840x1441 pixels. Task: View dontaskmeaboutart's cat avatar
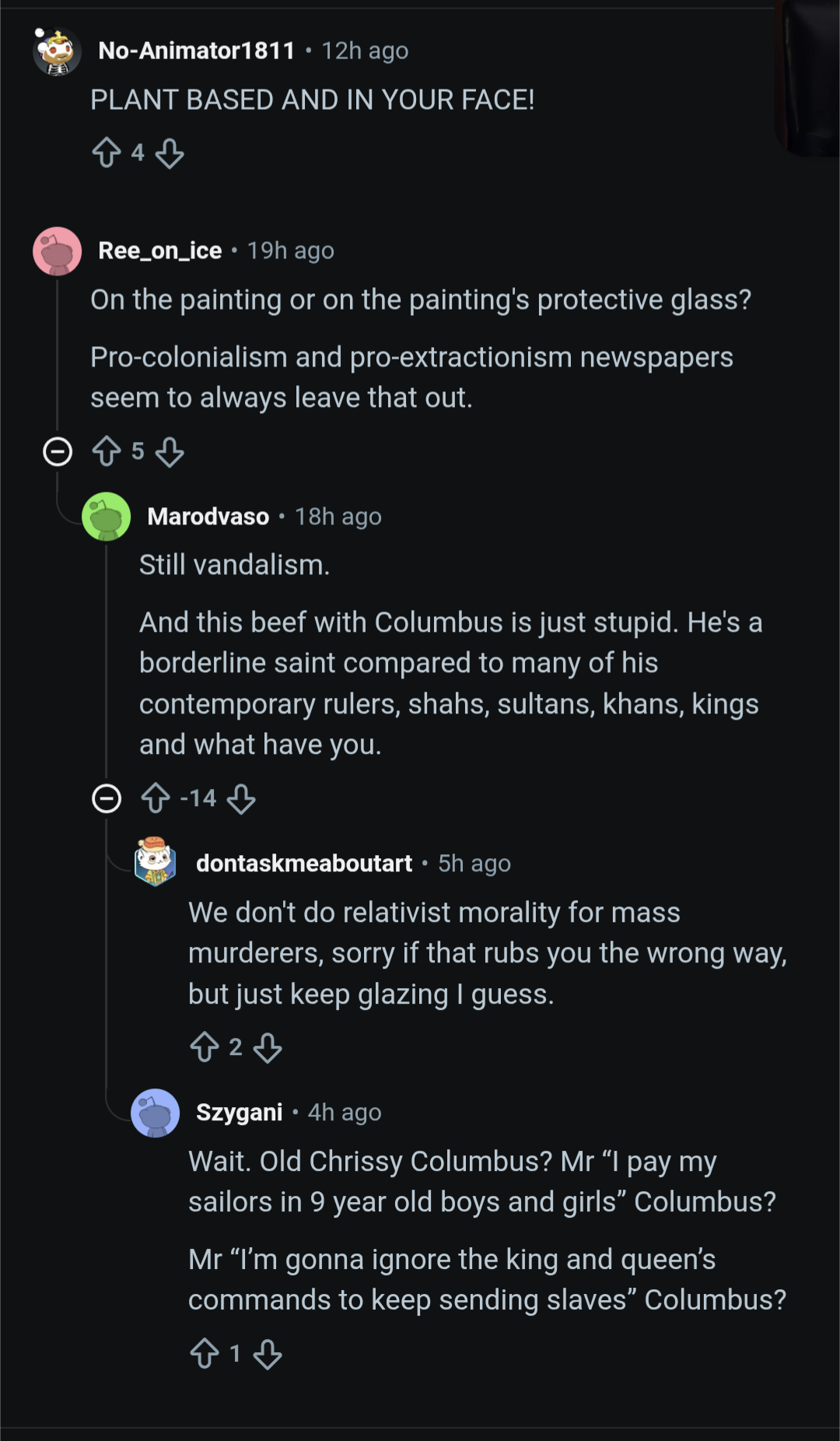[x=156, y=862]
